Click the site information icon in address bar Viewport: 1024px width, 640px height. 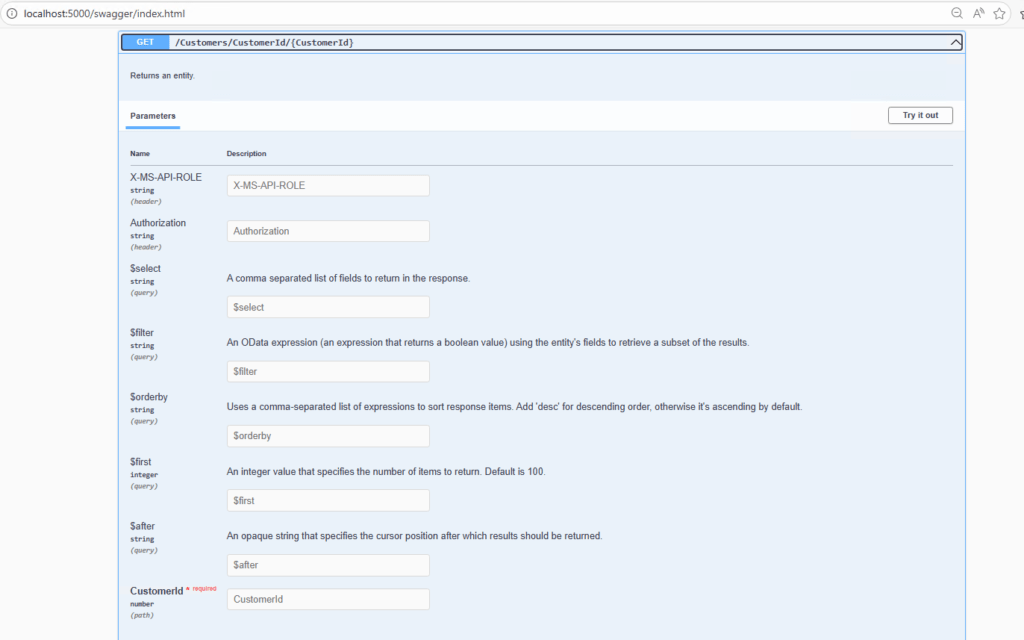tap(10, 14)
